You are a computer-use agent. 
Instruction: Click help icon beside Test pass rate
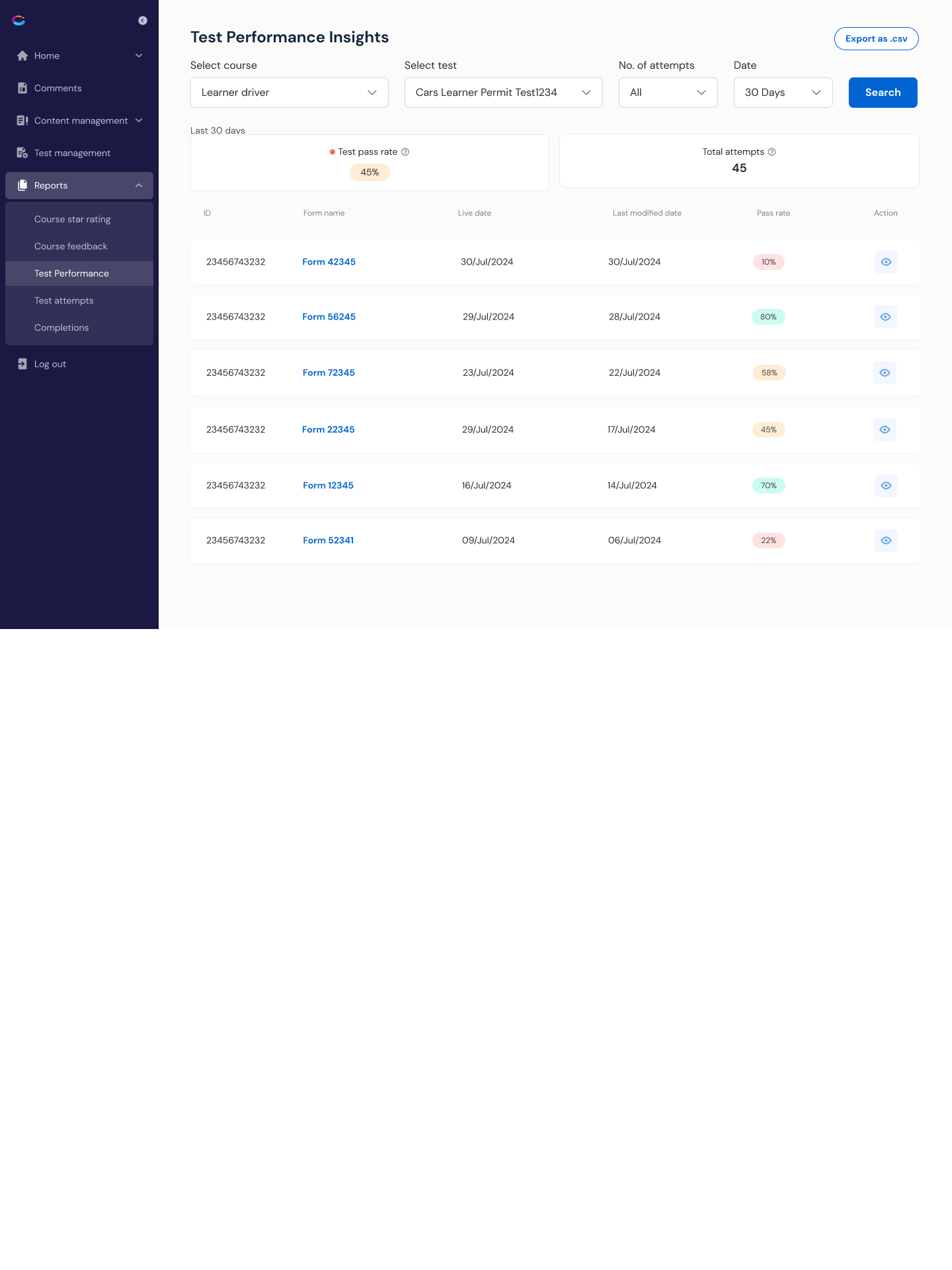405,151
